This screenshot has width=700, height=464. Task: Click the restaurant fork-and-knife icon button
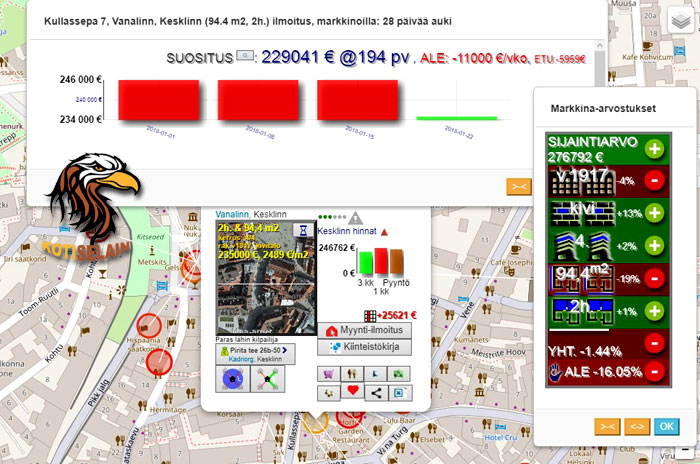pyautogui.click(x=352, y=374)
